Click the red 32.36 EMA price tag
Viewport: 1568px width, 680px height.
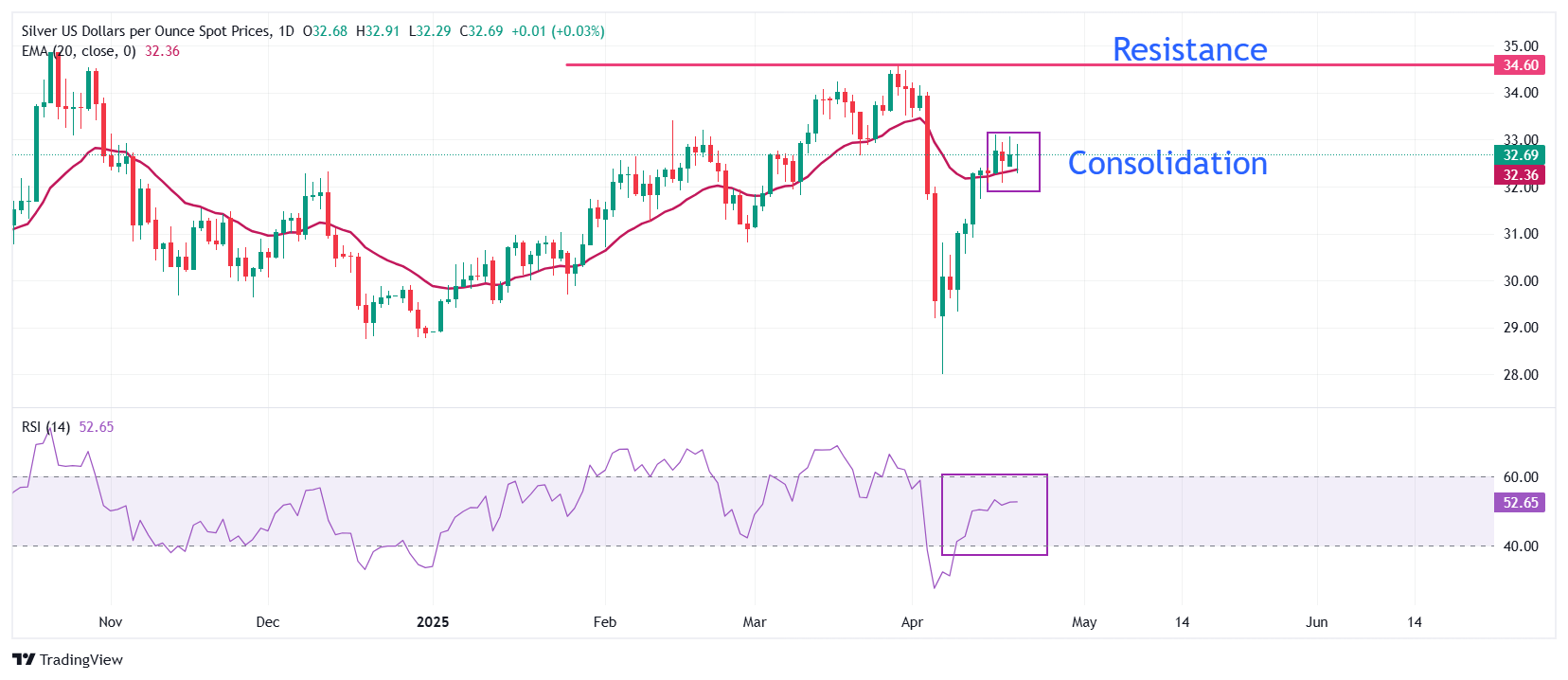pos(1520,175)
